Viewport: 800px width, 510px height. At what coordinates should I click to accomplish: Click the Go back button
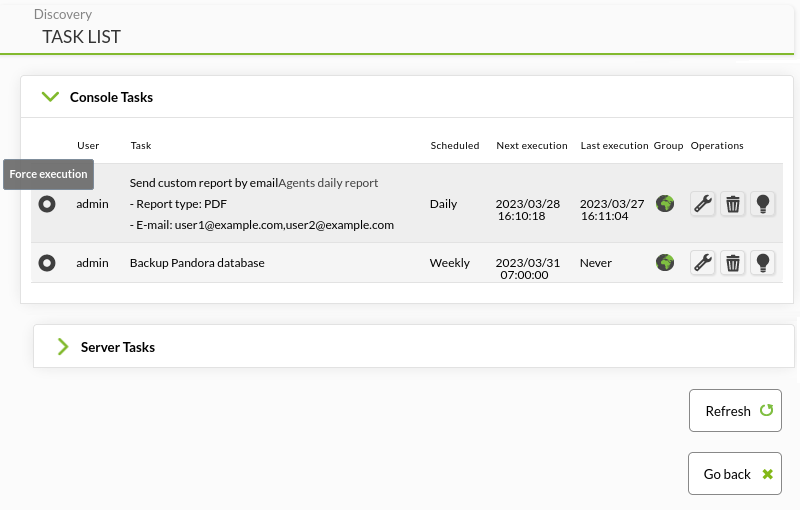pyautogui.click(x=735, y=474)
